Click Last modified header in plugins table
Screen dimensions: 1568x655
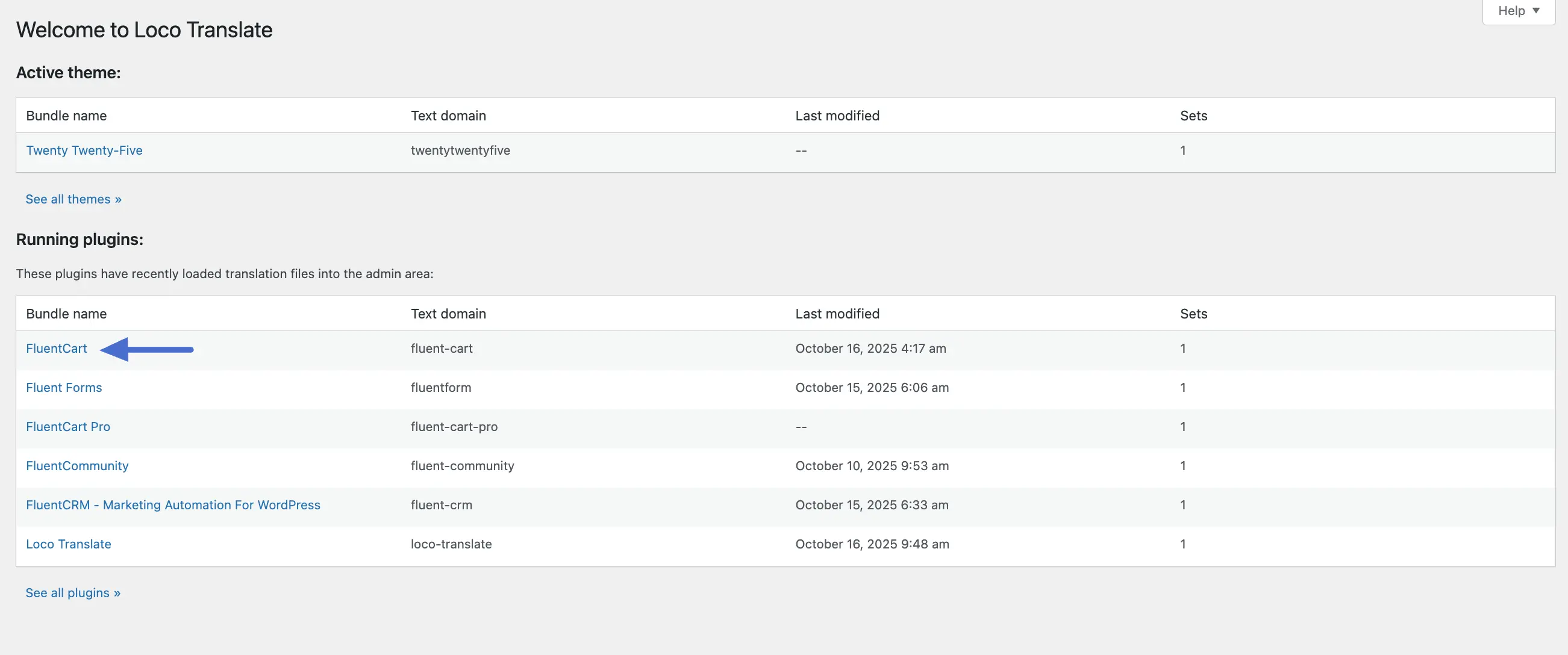pyautogui.click(x=837, y=314)
